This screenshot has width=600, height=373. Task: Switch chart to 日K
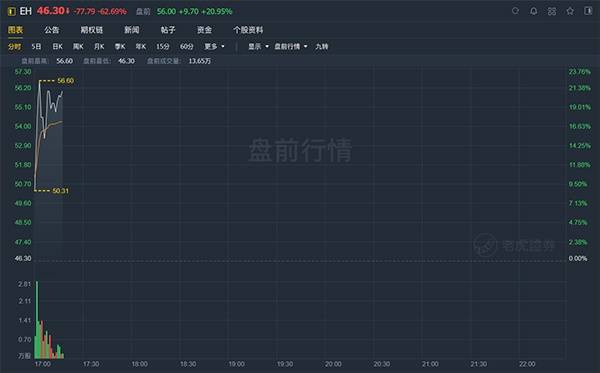[x=57, y=47]
